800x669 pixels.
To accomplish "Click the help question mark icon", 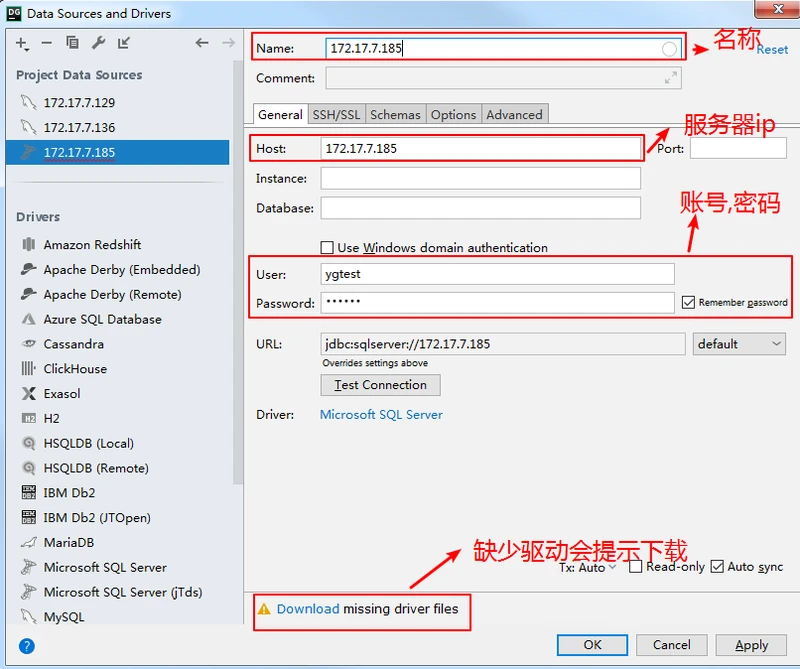I will click(x=27, y=646).
